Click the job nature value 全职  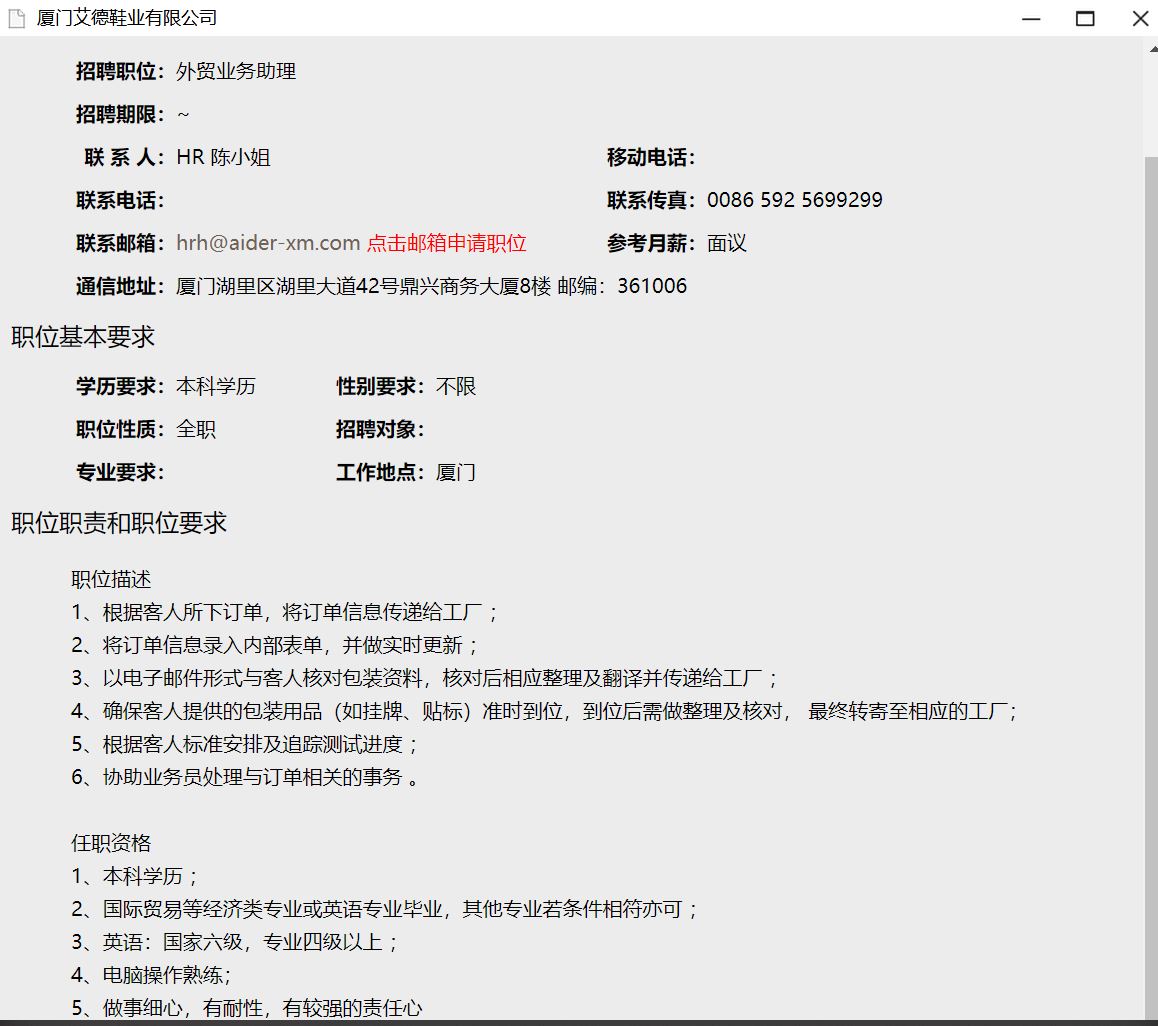coord(196,429)
